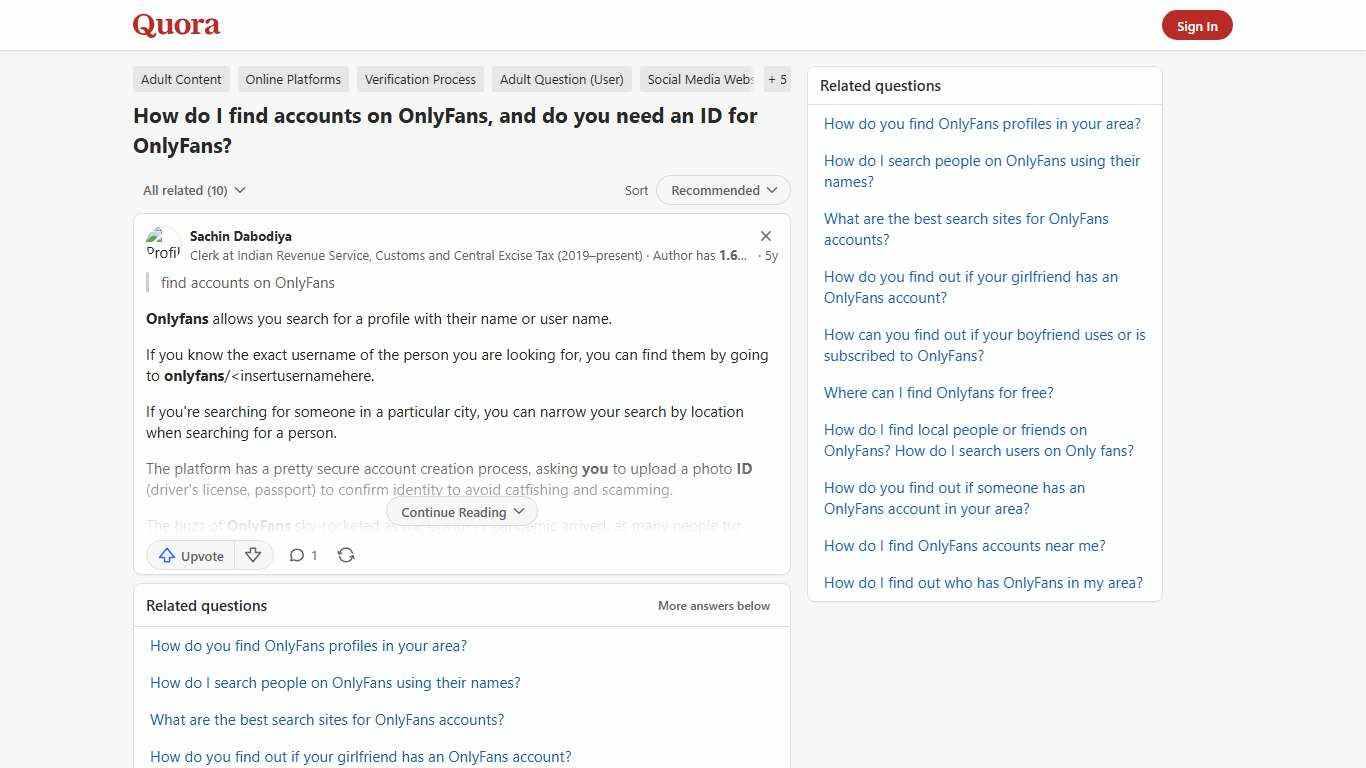Upvote Sachin Dabodiya's answer
The height and width of the screenshot is (768, 1366).
190,555
